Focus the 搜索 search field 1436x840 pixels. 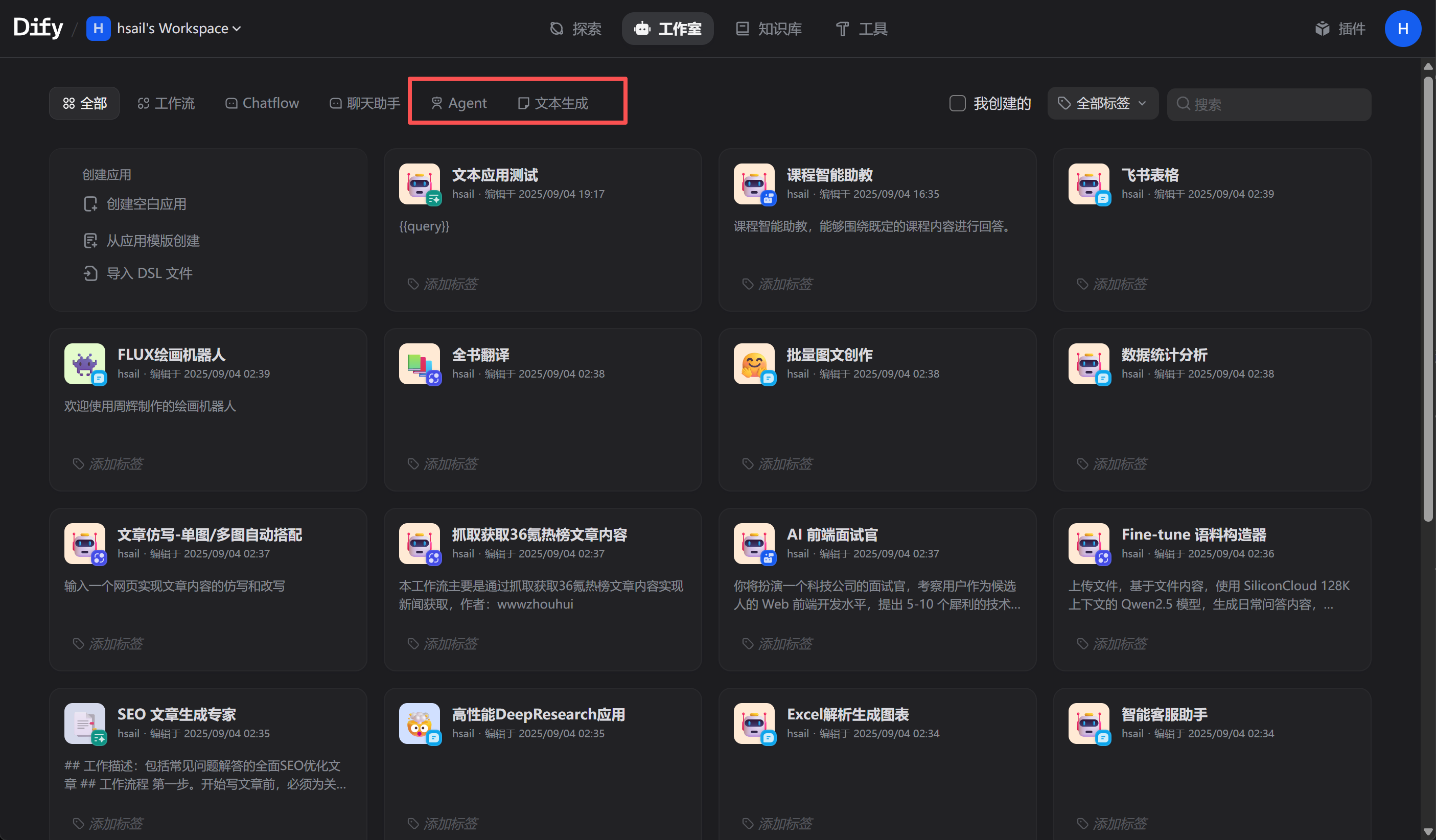1269,104
